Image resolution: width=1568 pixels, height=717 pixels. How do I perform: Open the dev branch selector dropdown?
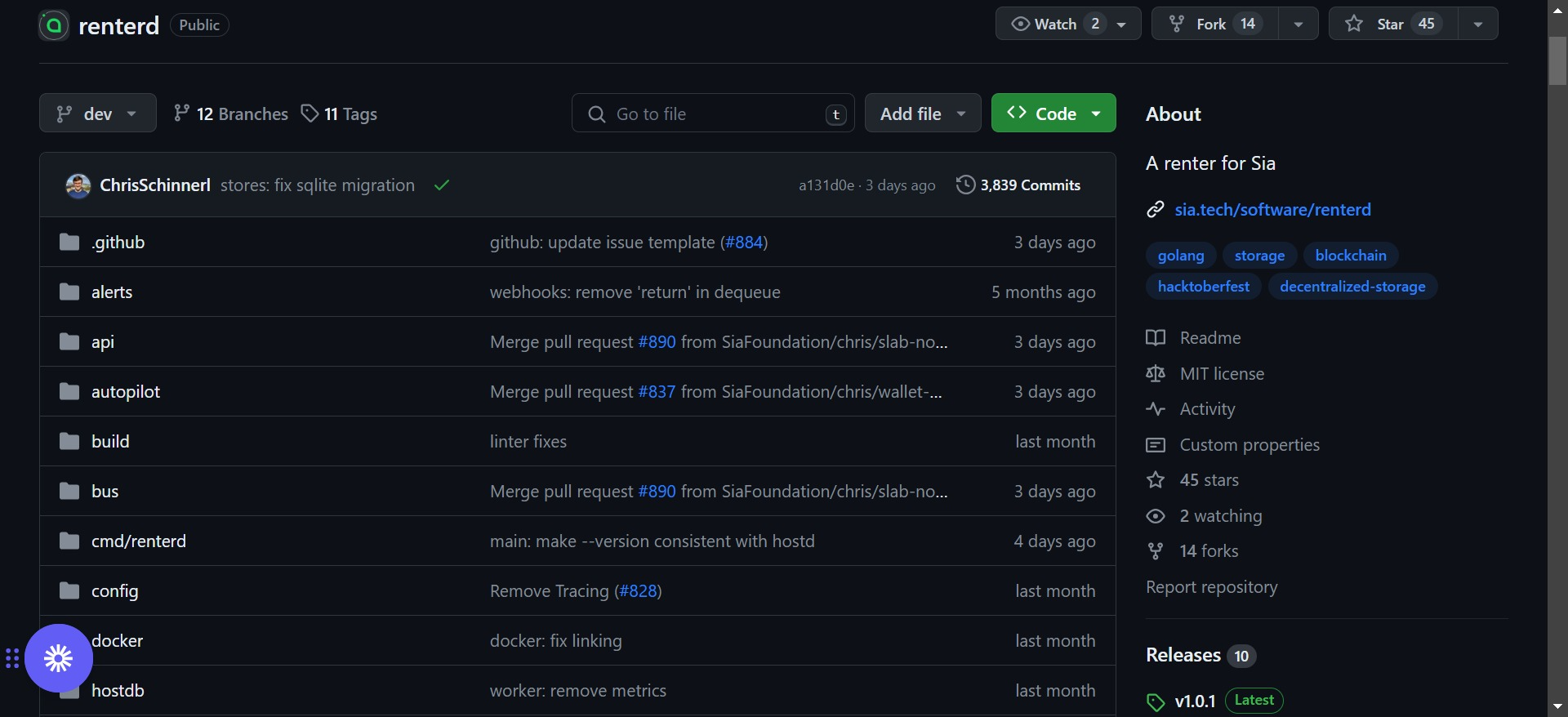tap(97, 114)
